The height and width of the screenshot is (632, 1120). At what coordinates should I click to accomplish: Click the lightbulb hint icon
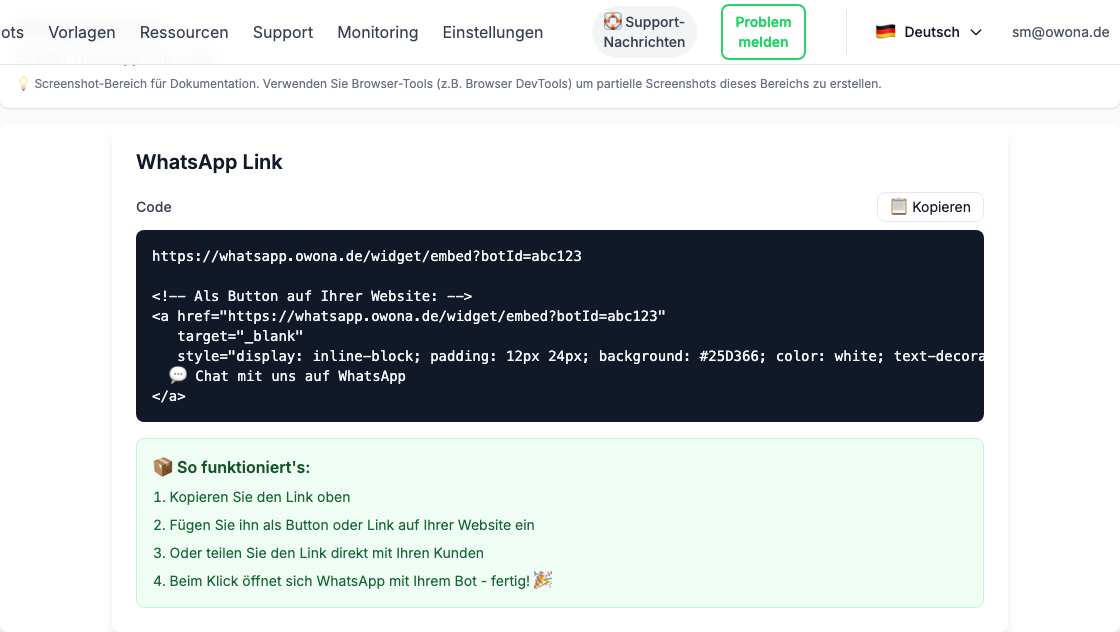point(23,84)
